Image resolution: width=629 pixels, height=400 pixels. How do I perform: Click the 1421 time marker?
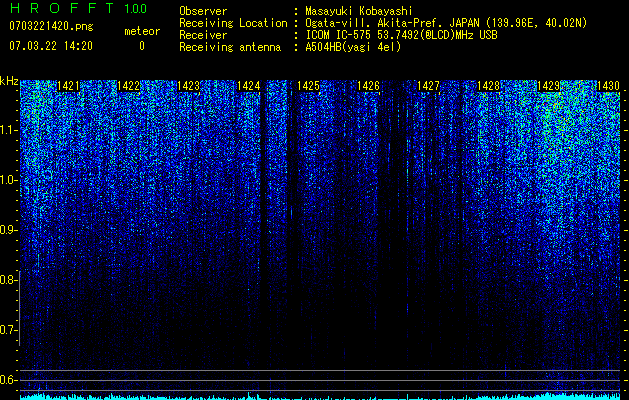coord(68,86)
